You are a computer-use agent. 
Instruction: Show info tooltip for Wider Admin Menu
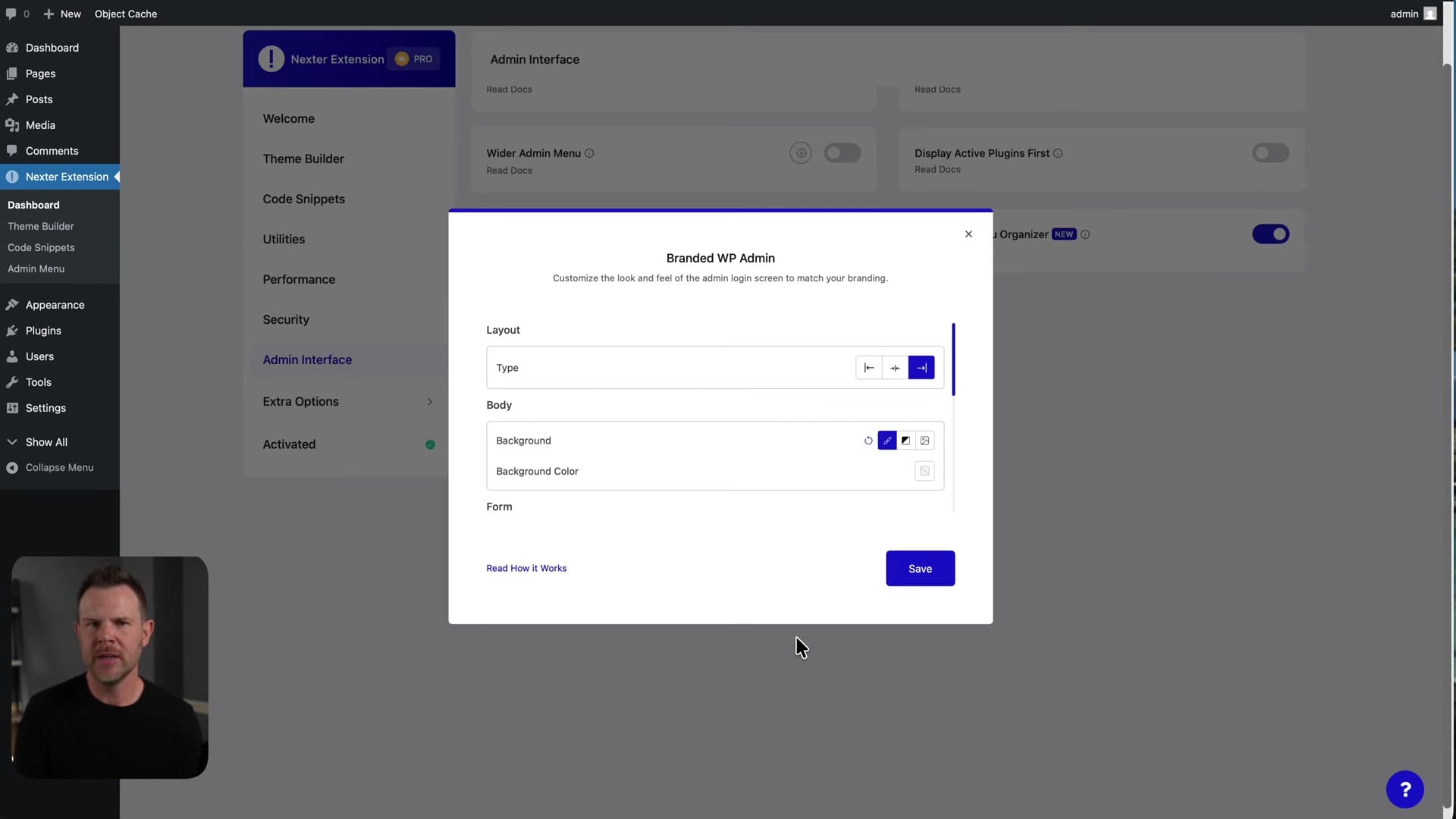[x=589, y=153]
